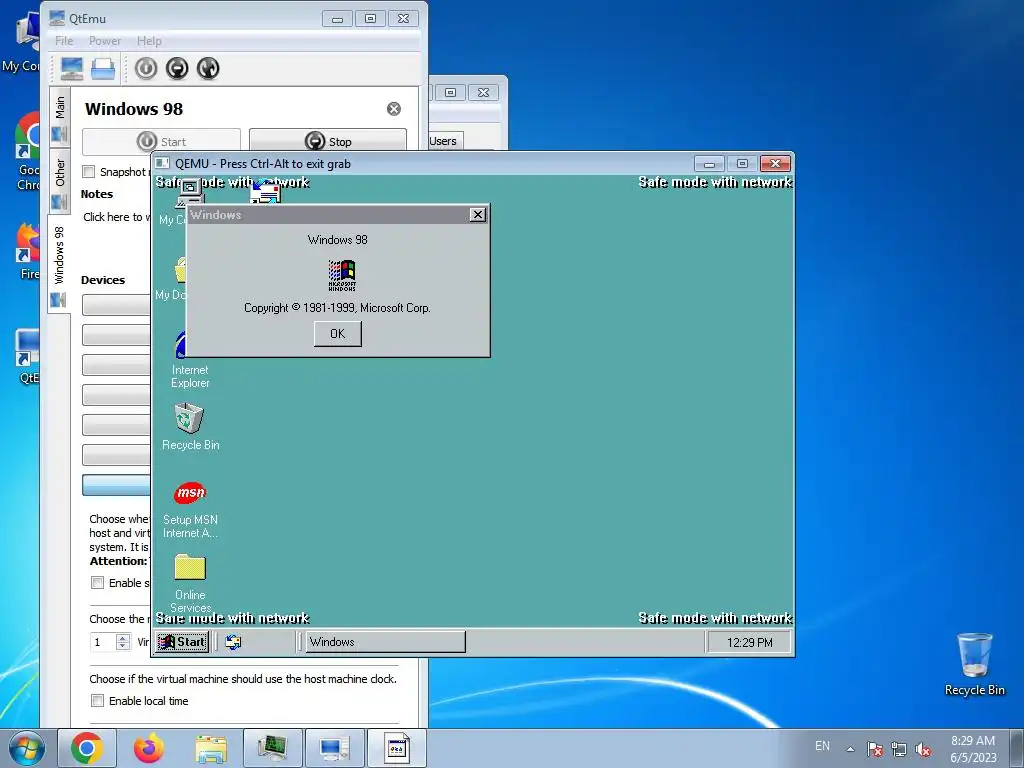The image size is (1024, 768).
Task: Click the restart machine icon in QtEmu toolbar
Action: (x=208, y=69)
